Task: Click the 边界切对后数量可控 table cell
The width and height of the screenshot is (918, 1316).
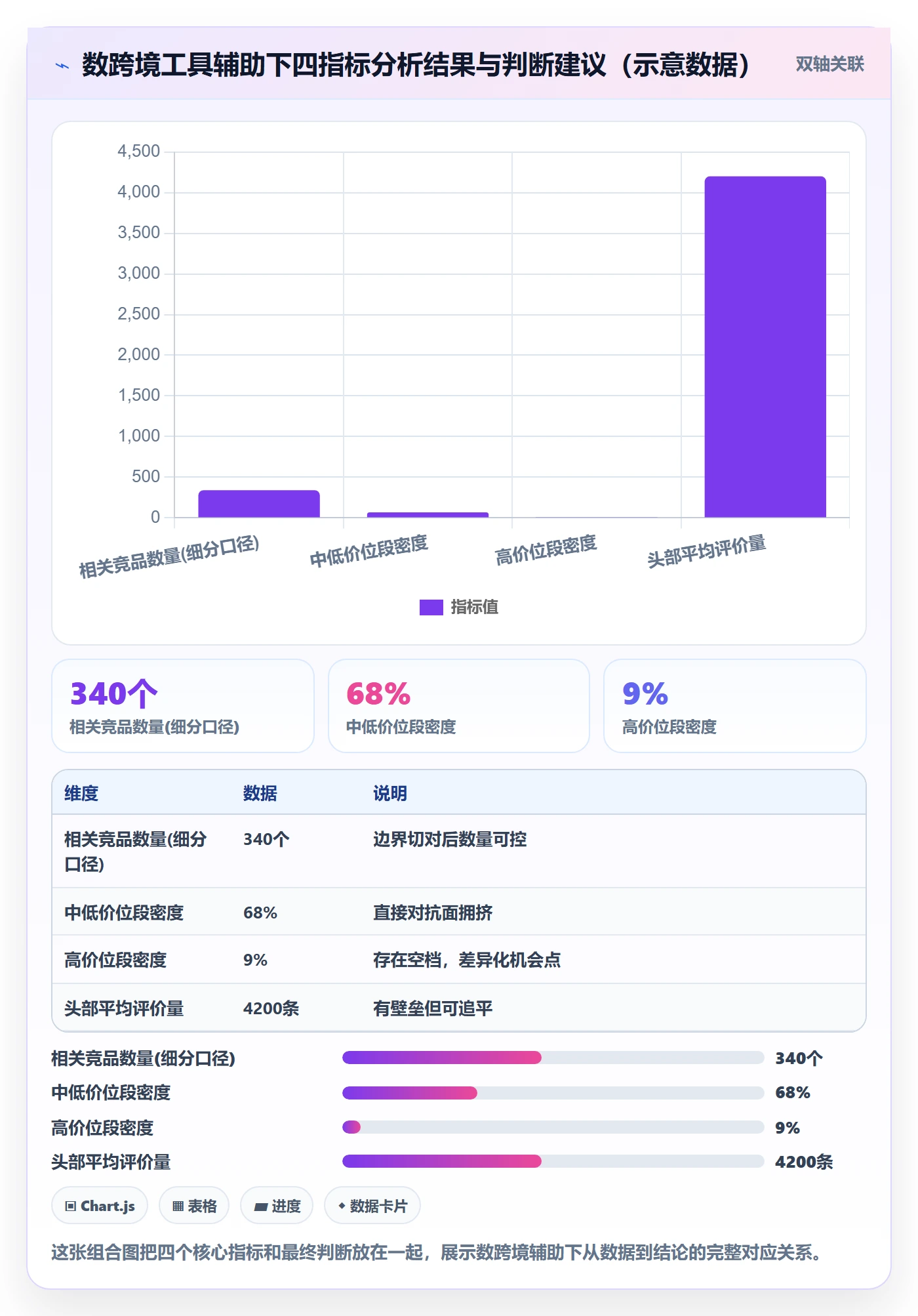Action: click(x=450, y=839)
